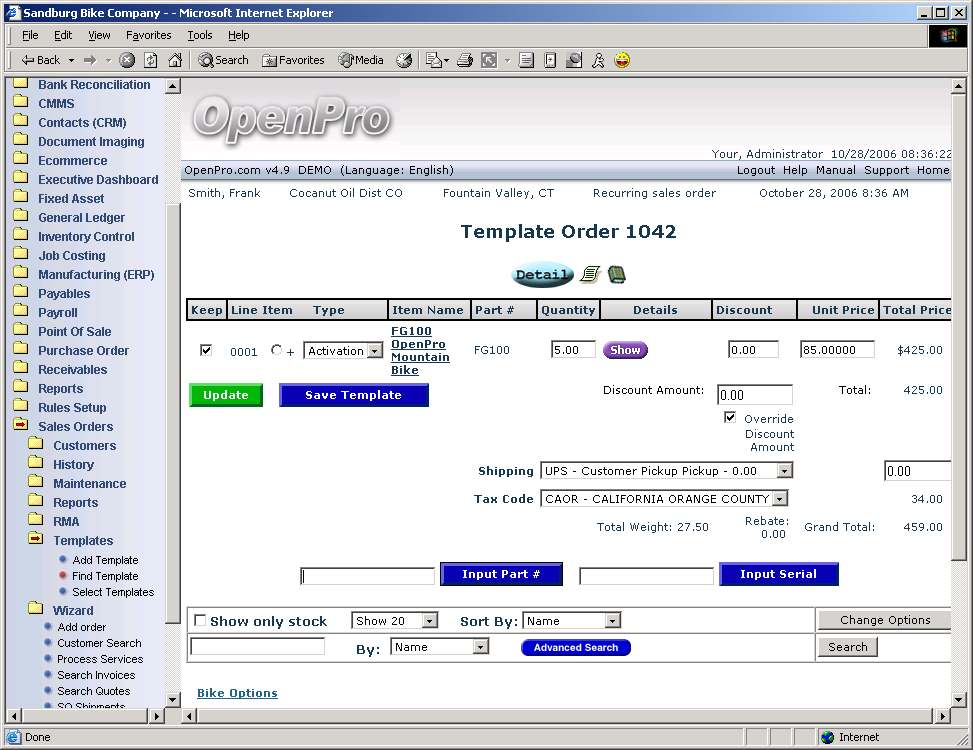Image resolution: width=973 pixels, height=750 pixels.
Task: Expand the Tax Code dropdown
Action: coord(779,499)
